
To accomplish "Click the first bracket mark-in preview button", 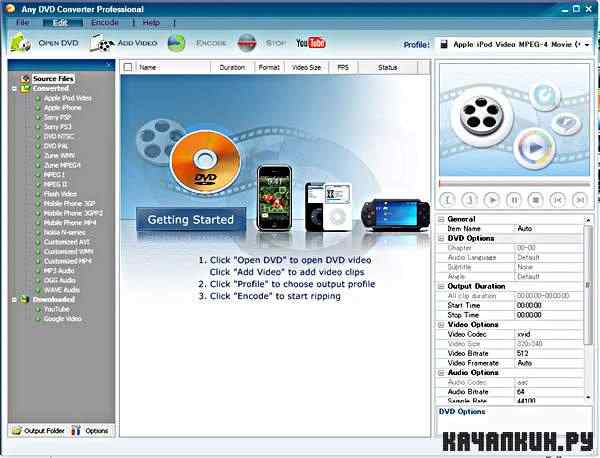I will [447, 200].
